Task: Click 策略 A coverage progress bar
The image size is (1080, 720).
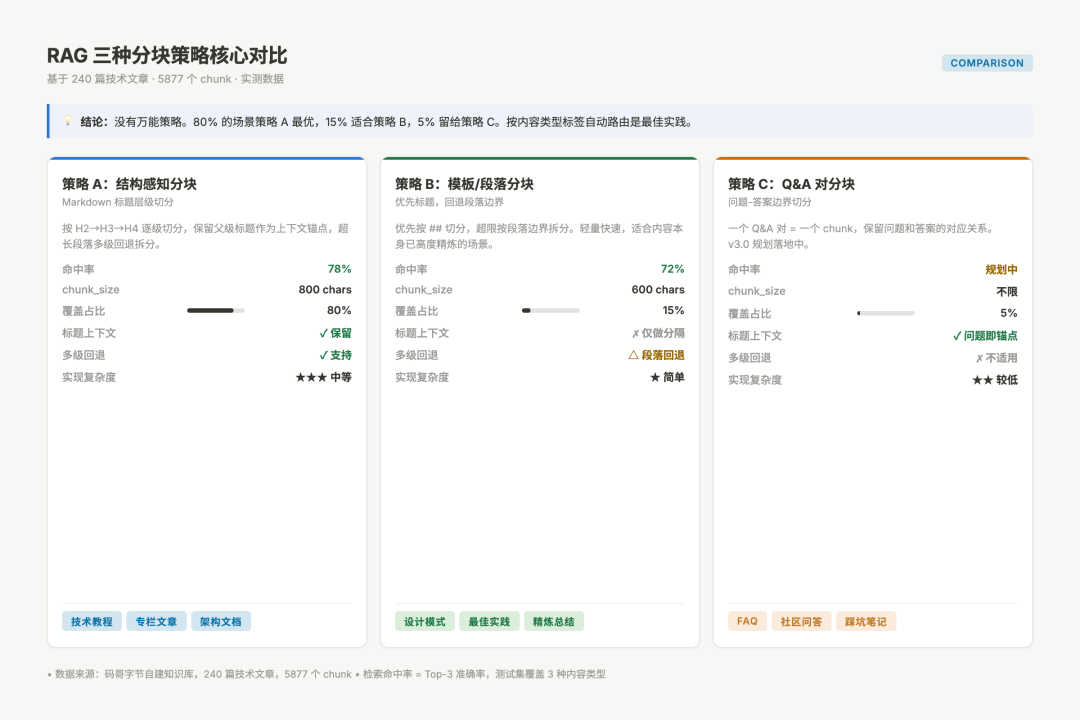Action: (x=216, y=311)
